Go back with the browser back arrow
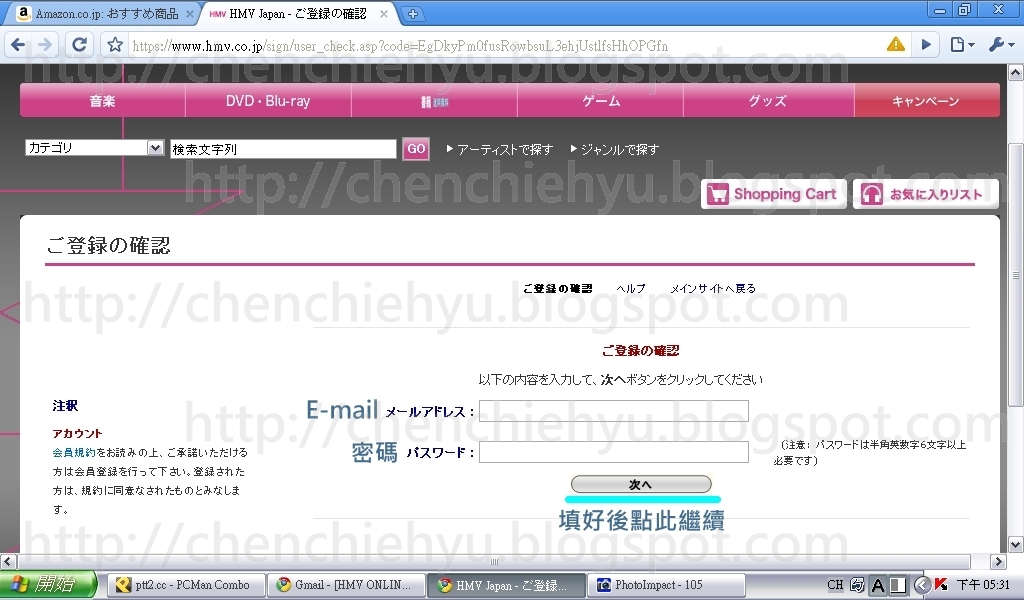 [x=18, y=44]
